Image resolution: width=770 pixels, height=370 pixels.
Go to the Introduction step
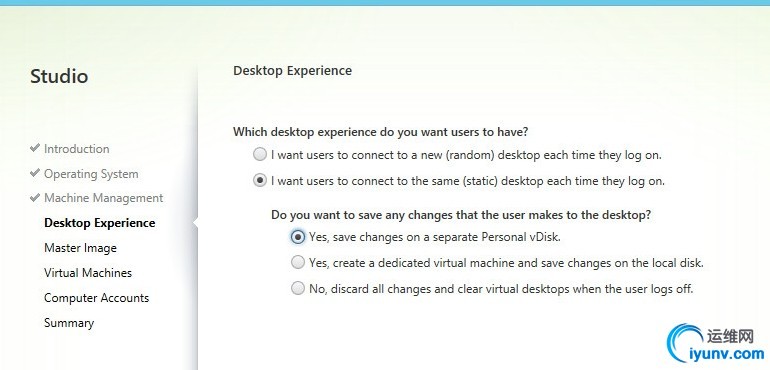77,149
